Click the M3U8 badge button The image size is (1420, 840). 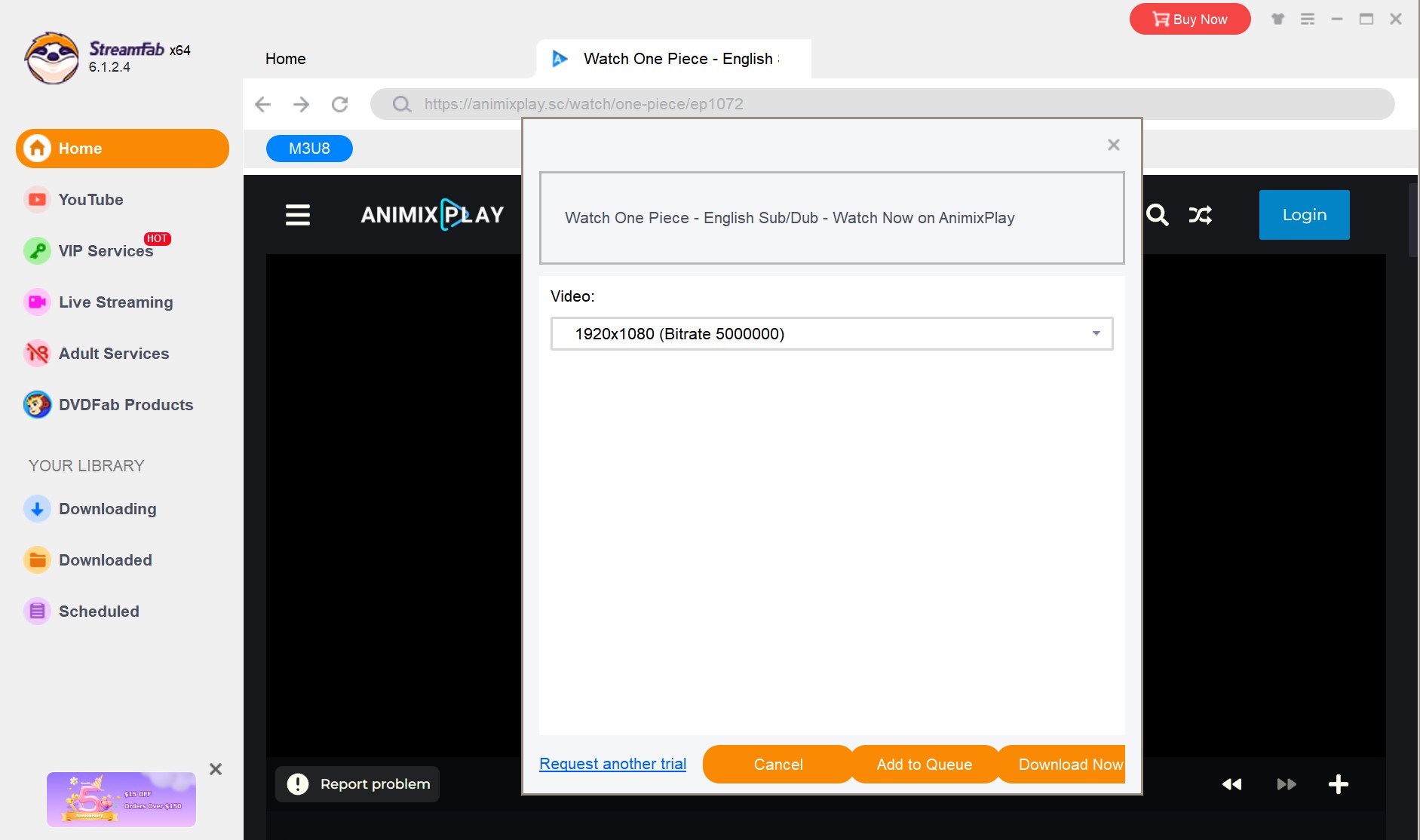[309, 149]
